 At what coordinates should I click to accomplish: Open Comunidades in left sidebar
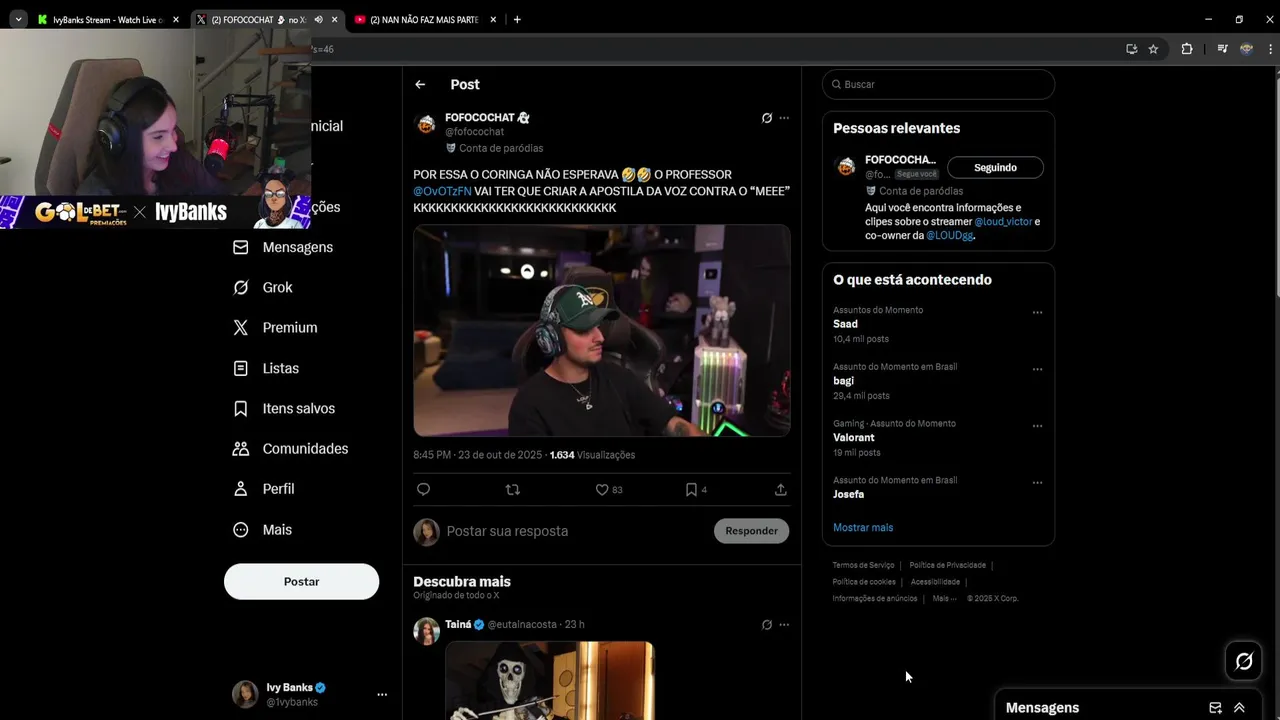tap(290, 448)
